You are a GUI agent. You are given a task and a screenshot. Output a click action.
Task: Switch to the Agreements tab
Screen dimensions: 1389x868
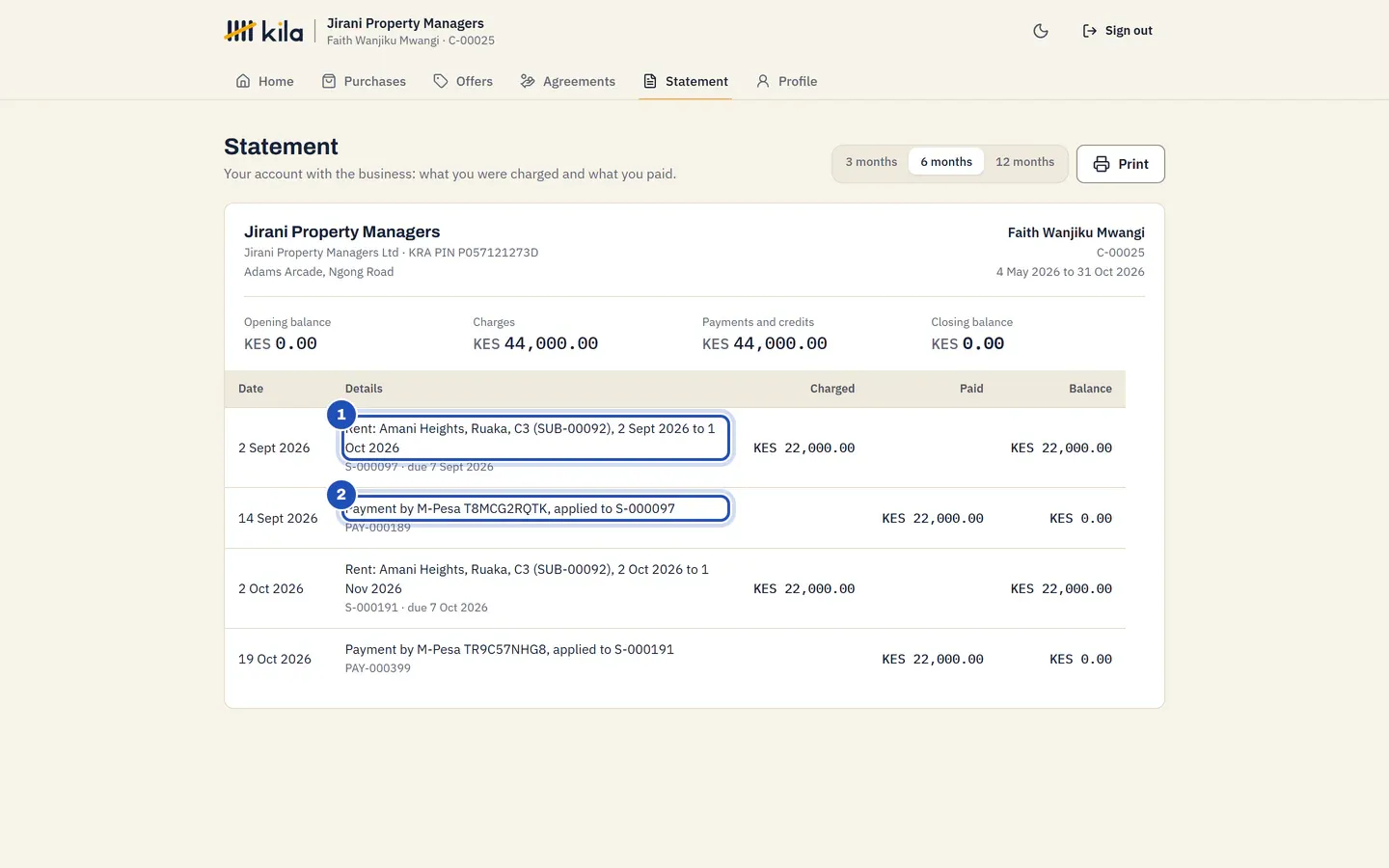567,81
